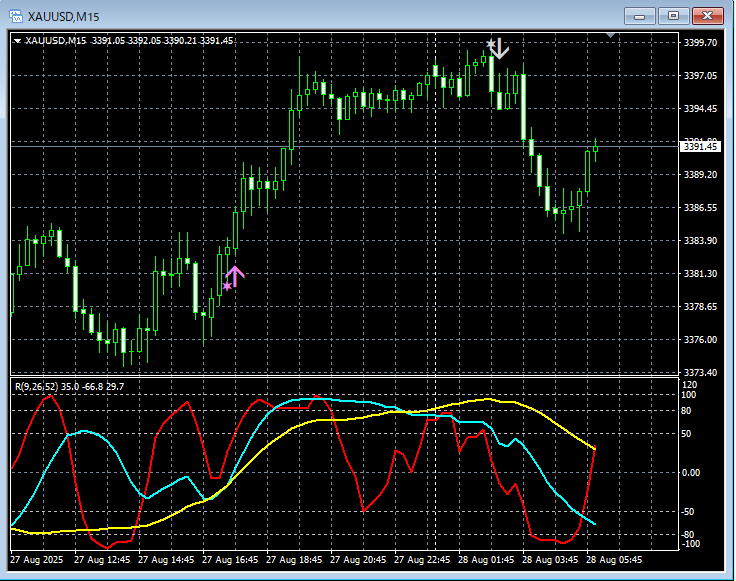Screen dimensions: 736x581
Task: Click the indicator scale value -50
Action: point(688,512)
